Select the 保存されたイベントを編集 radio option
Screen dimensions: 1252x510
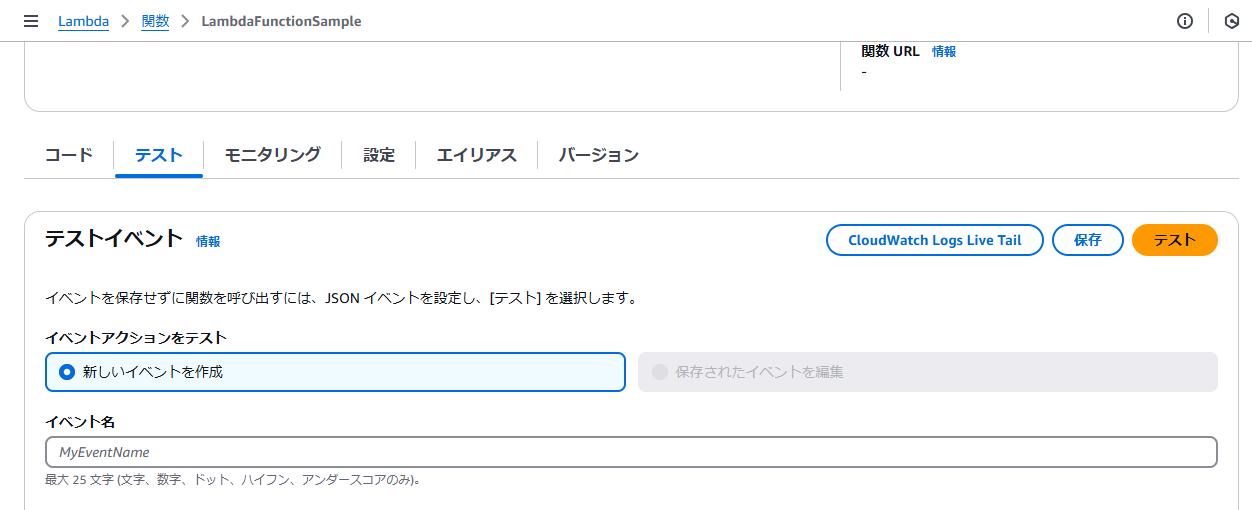928,372
